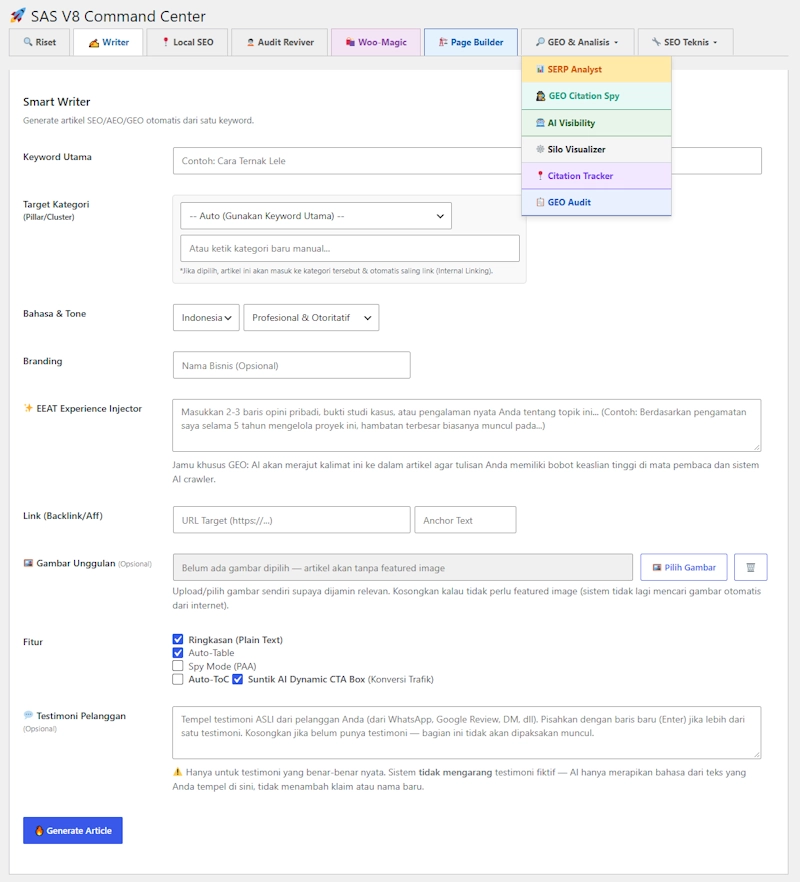Click the web icon next to Silo Visualizer
This screenshot has width=800, height=882.
point(540,149)
